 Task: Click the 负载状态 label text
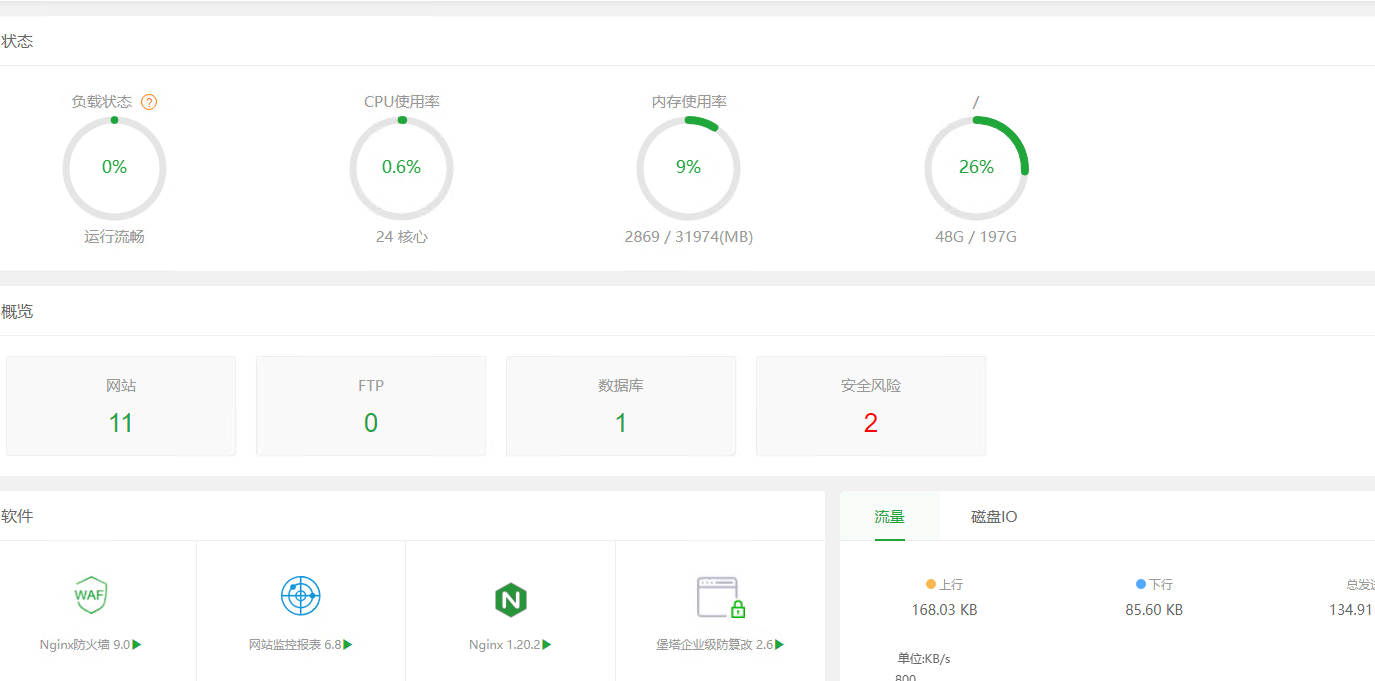[102, 102]
